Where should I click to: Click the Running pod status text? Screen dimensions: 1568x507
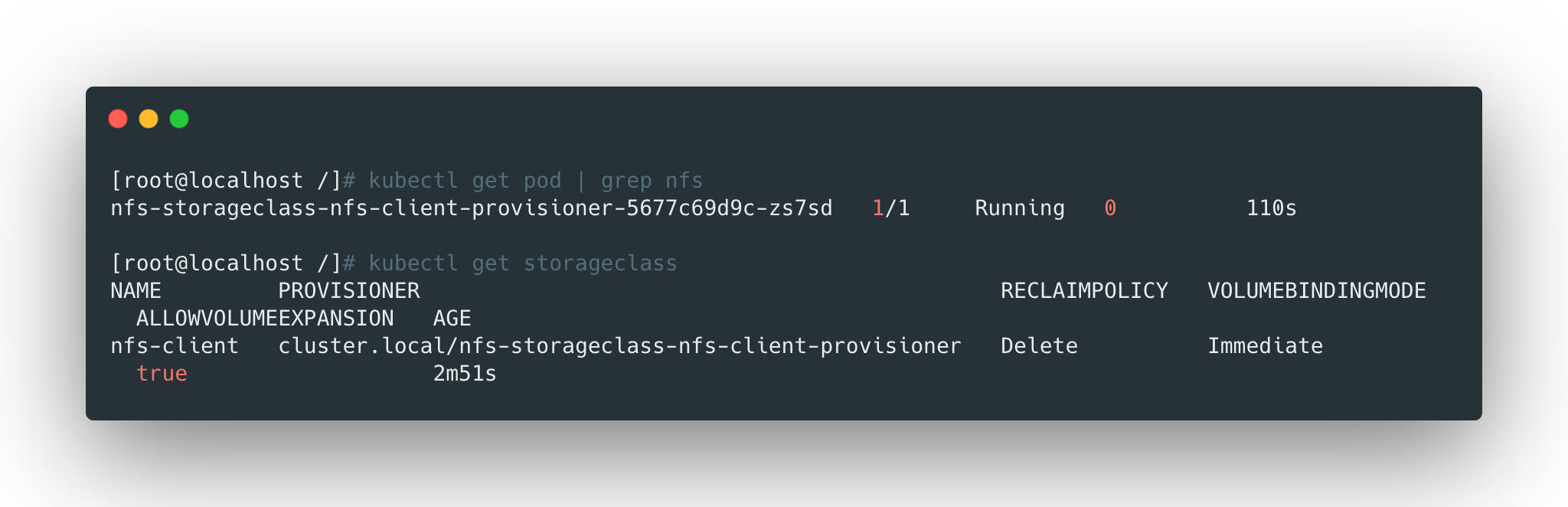pos(1019,208)
